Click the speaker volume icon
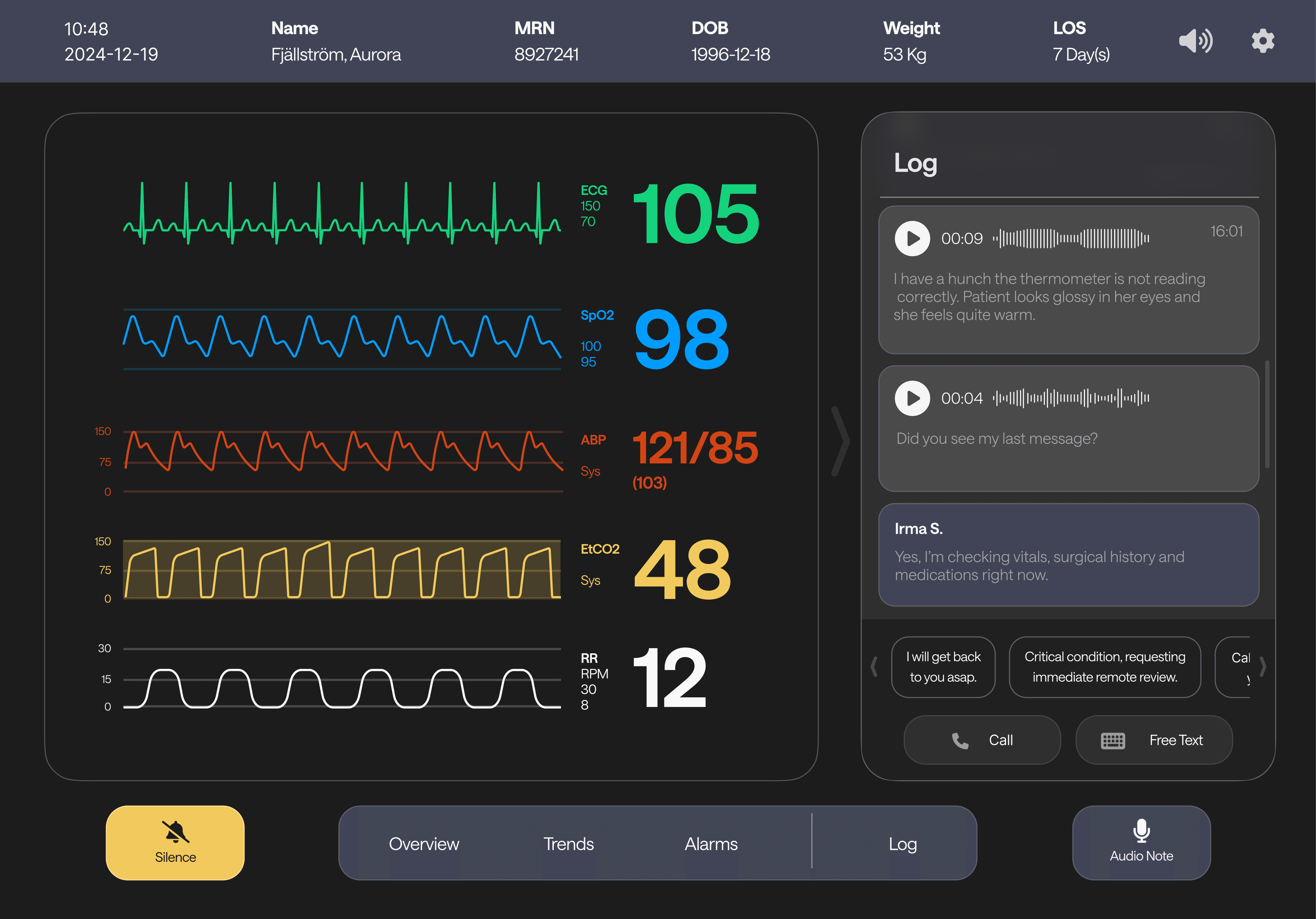The width and height of the screenshot is (1316, 919). [1195, 41]
